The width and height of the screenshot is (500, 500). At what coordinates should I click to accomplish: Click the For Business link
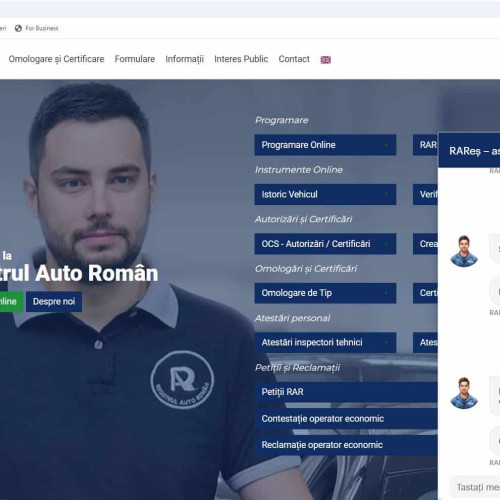pyautogui.click(x=42, y=28)
